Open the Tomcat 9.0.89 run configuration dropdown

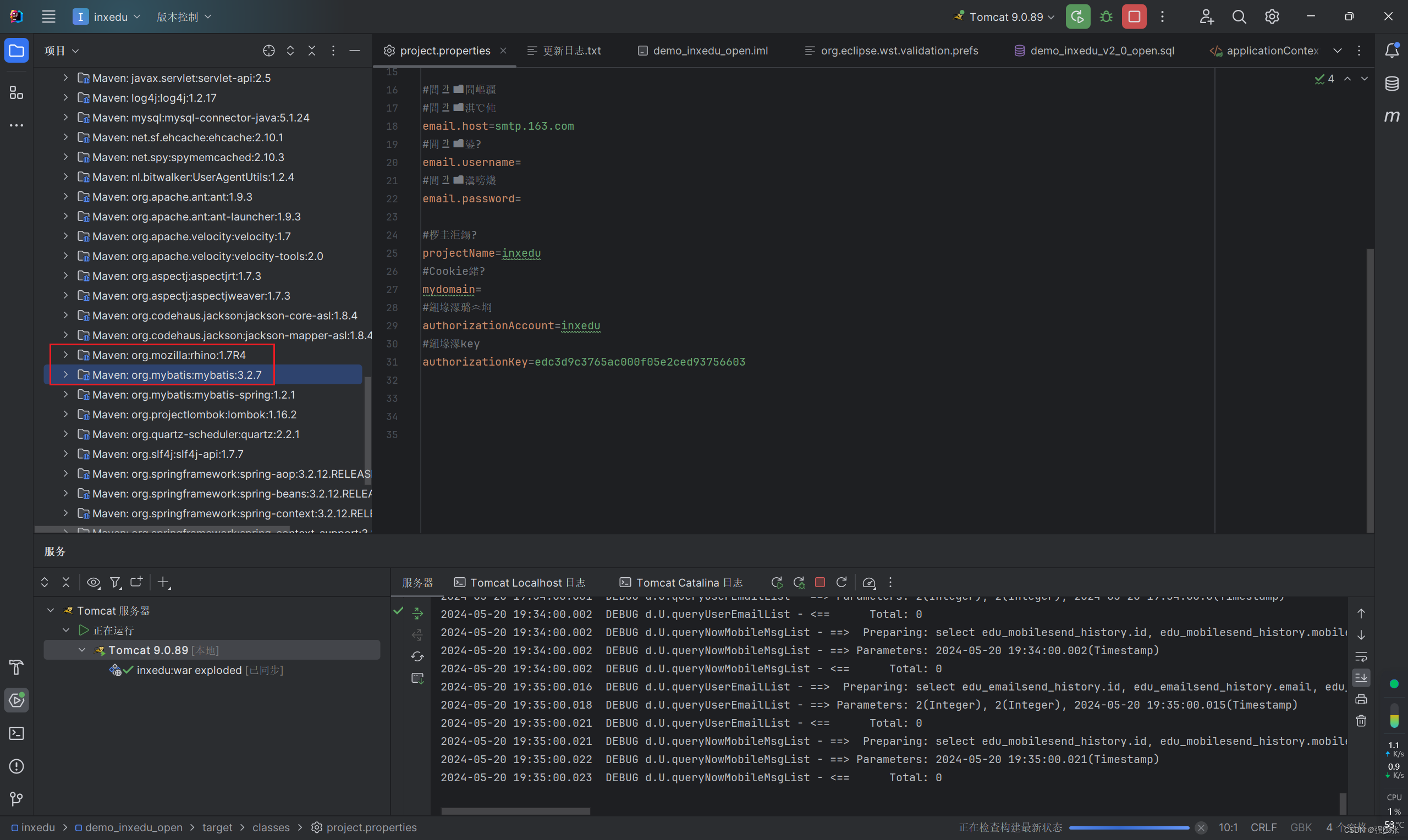pos(1004,16)
